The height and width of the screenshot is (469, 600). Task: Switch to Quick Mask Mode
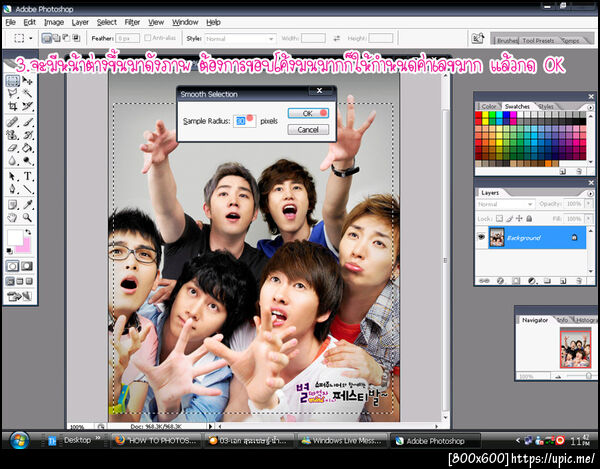click(x=27, y=266)
